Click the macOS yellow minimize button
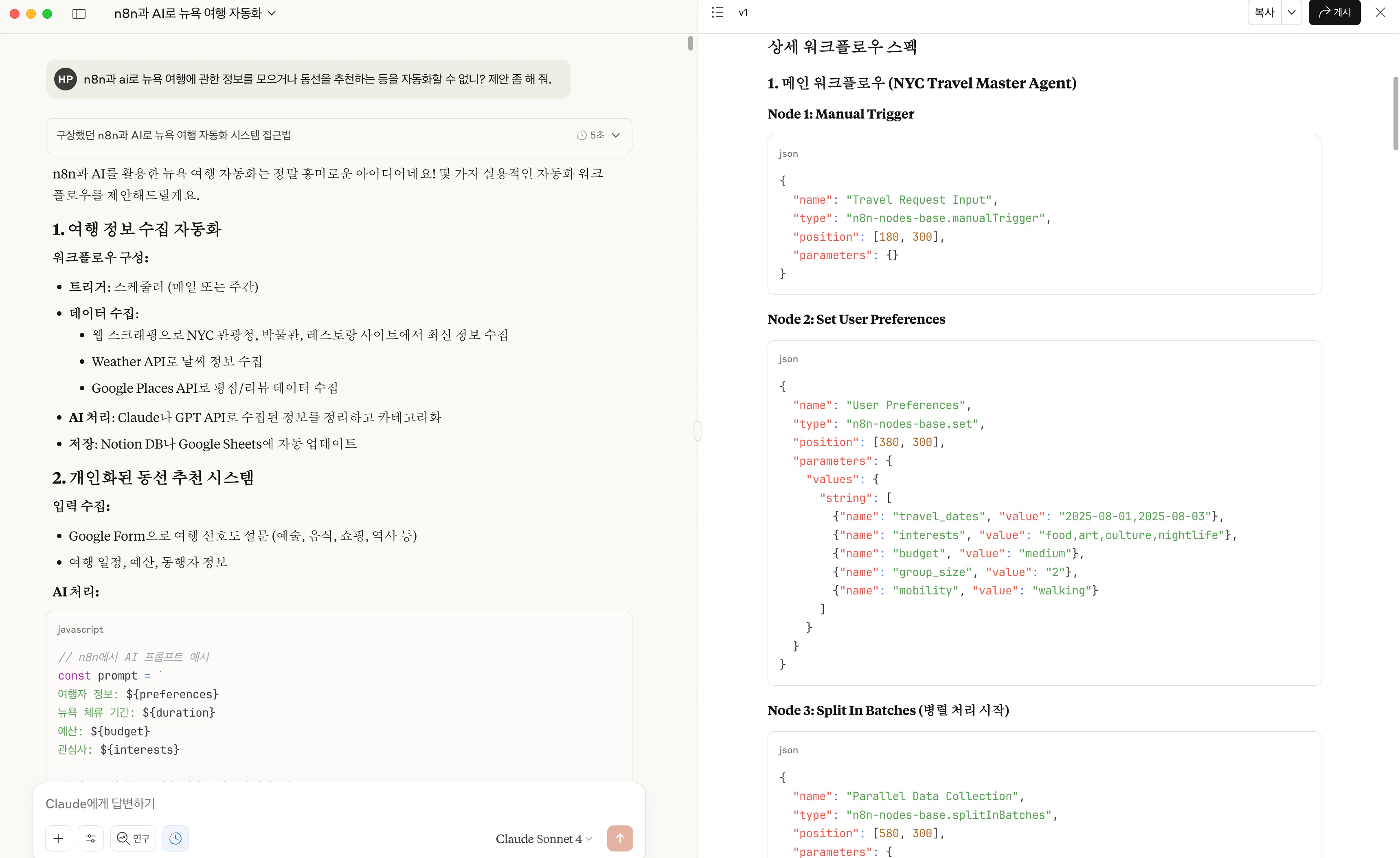Screen dimensions: 1400x858 click(x=31, y=13)
